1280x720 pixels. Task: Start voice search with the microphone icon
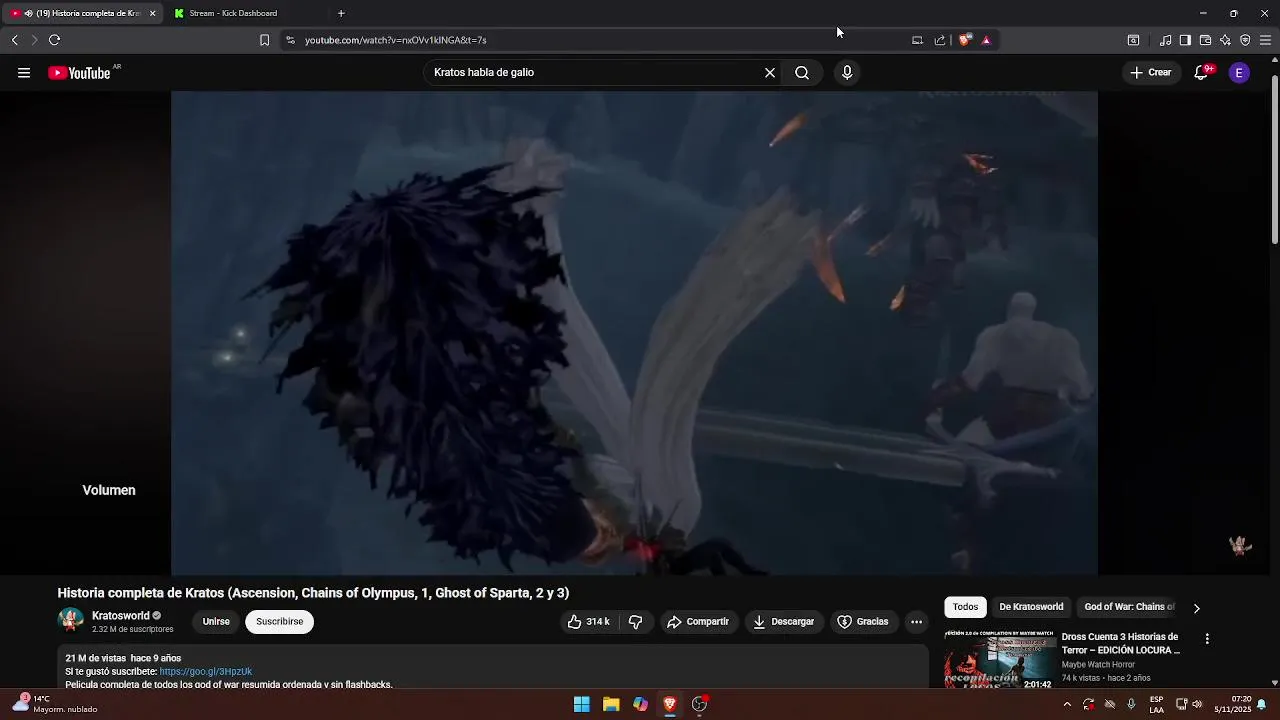[847, 73]
